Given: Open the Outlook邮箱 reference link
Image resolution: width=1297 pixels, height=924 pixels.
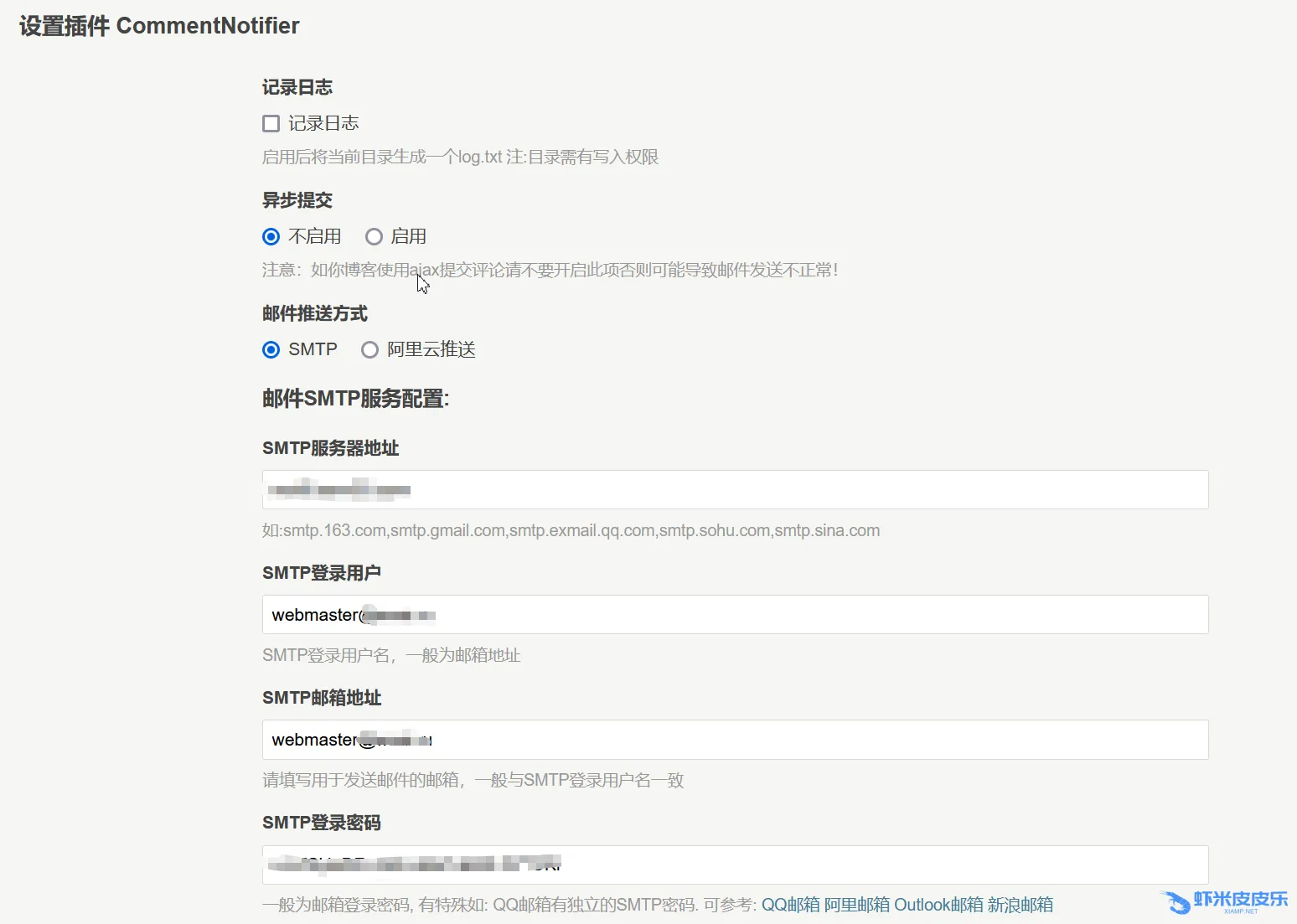Looking at the screenshot, I should (938, 905).
